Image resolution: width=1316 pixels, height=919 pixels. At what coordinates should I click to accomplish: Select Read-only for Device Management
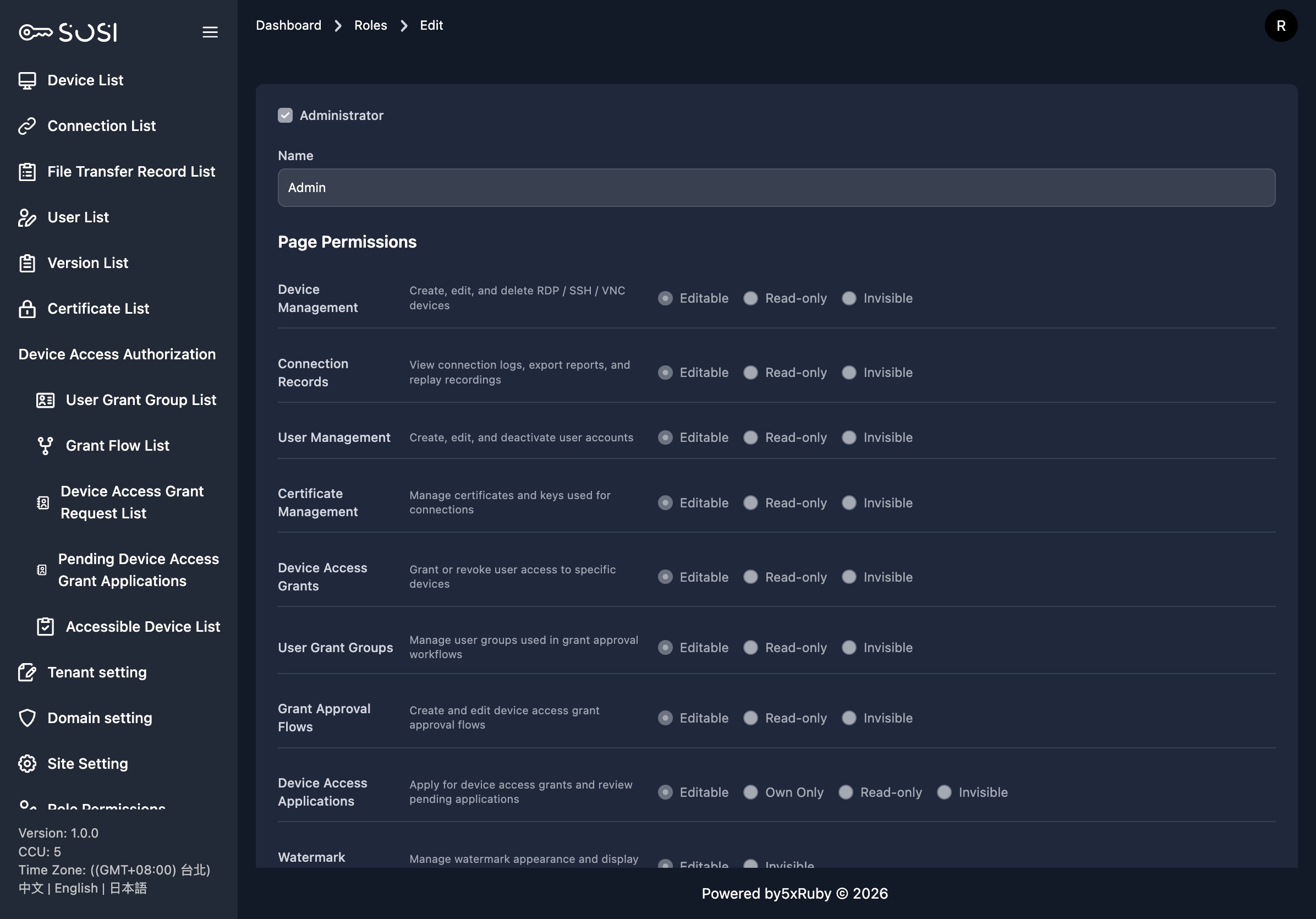(750, 298)
